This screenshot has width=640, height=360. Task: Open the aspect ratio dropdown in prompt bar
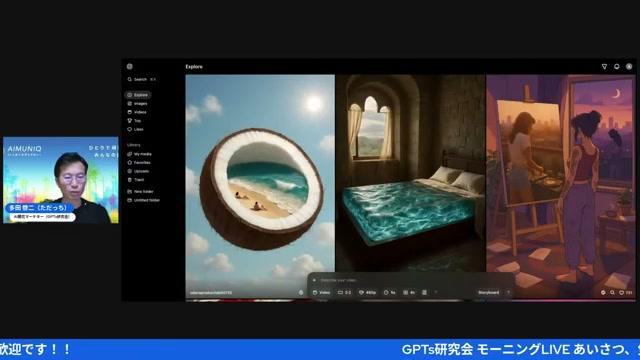344,293
